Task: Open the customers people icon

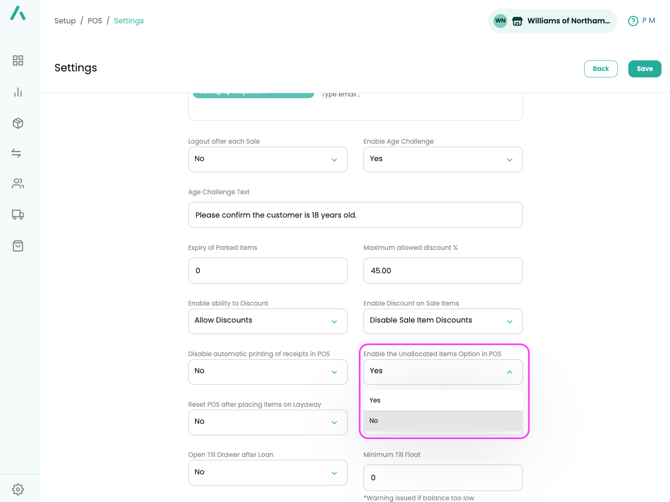Action: (x=18, y=184)
